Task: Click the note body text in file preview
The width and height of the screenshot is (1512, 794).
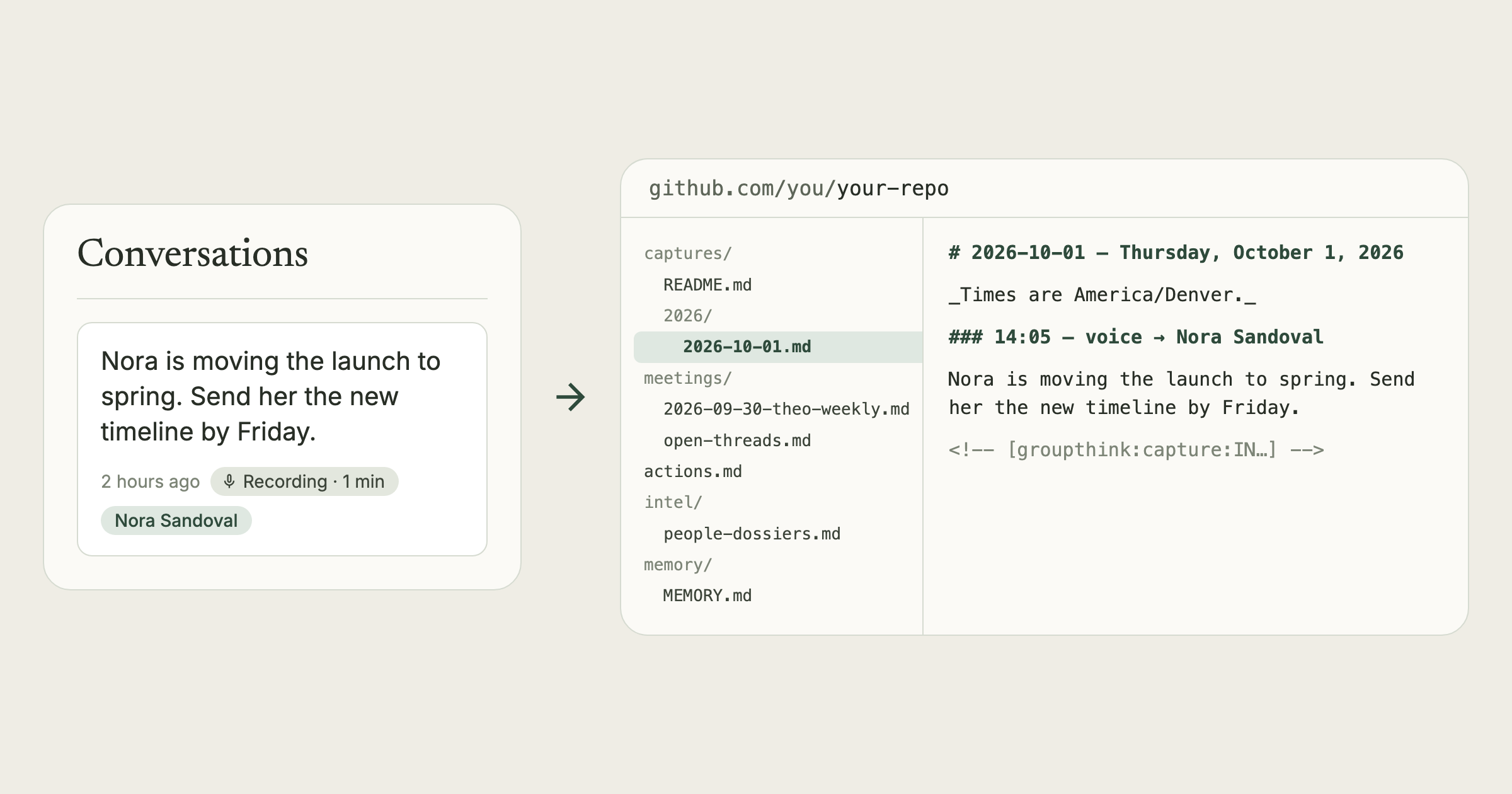Action: click(1181, 393)
